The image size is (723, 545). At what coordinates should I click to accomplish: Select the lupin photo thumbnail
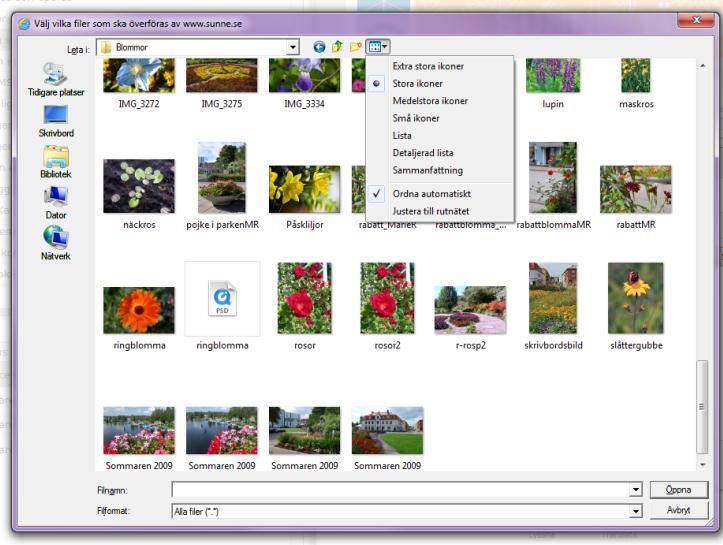(x=553, y=75)
